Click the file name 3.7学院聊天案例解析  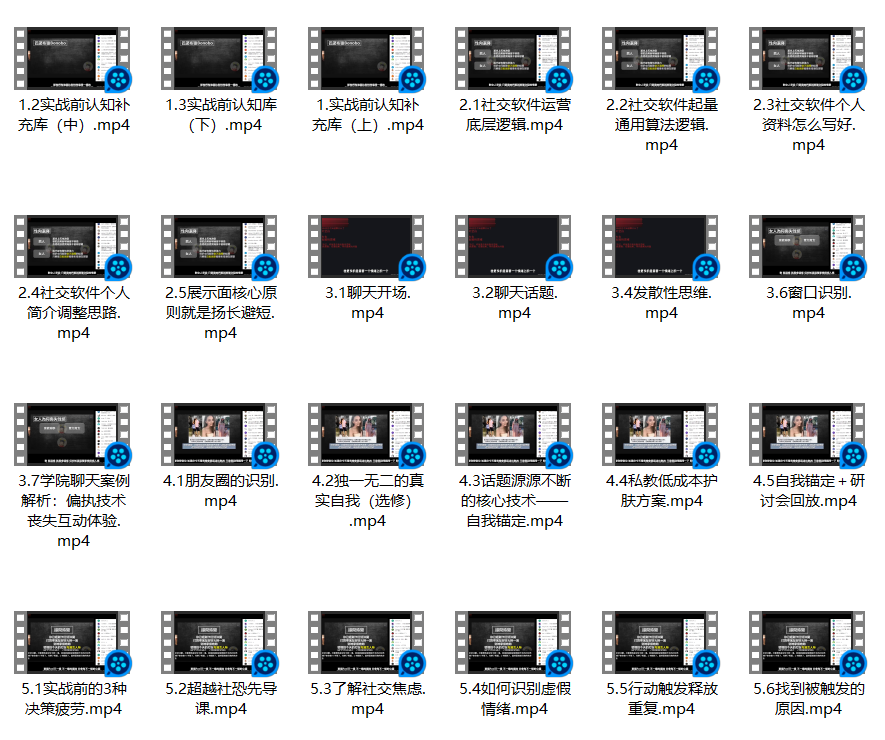[73, 511]
